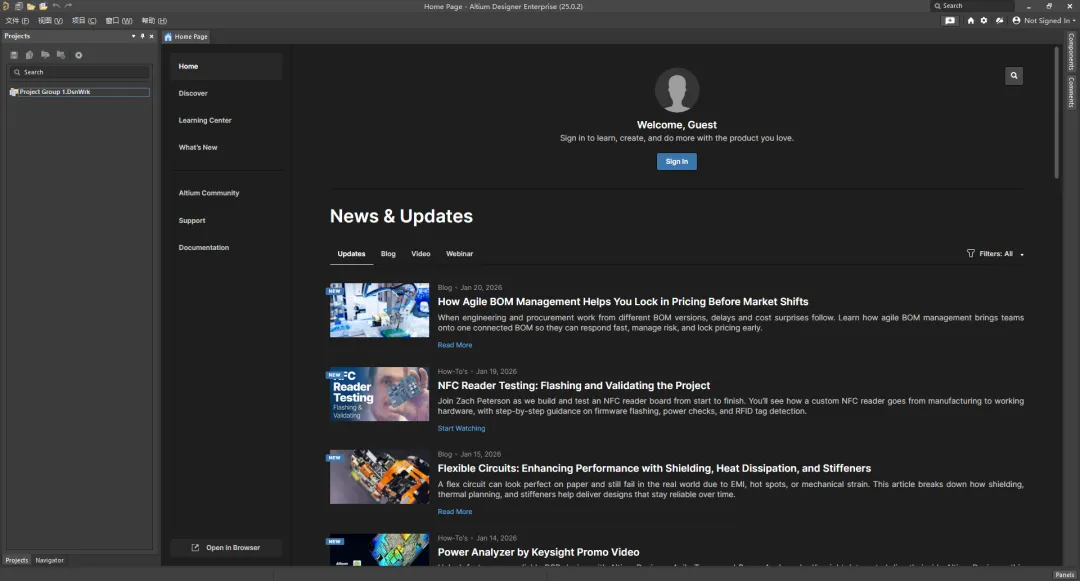
Task: Click the Flexible Circuits article thumbnail
Action: (x=379, y=477)
